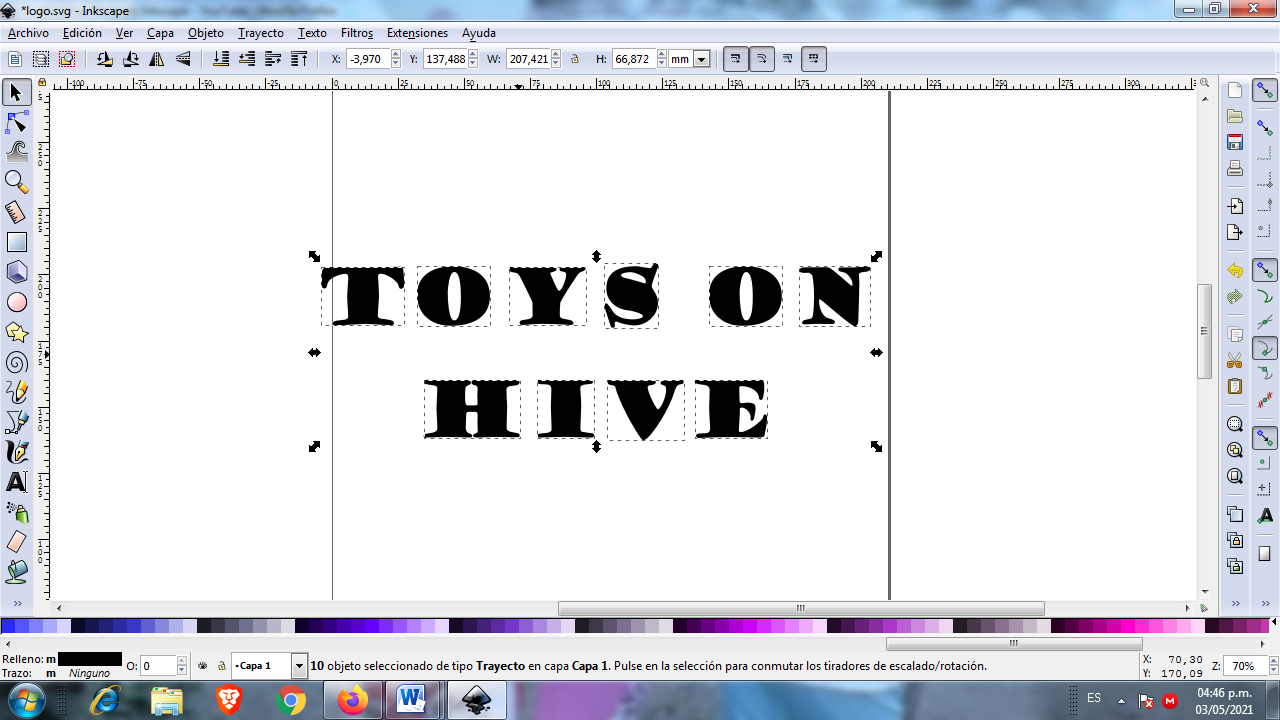Toggle snap to cusp nodes
Viewport: 1280px width, 720px height.
pos(1265,348)
